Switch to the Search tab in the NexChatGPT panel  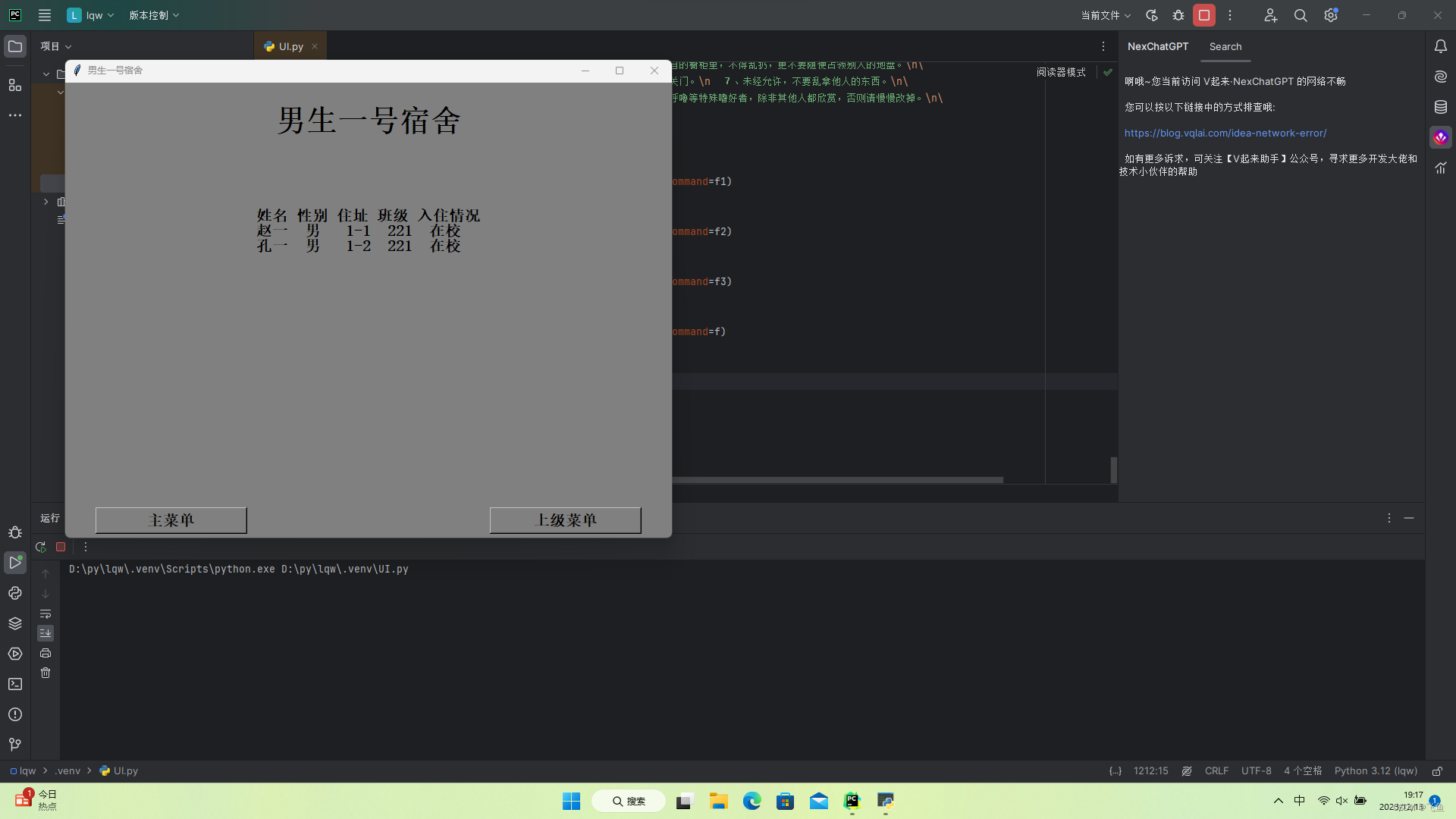pos(1225,46)
